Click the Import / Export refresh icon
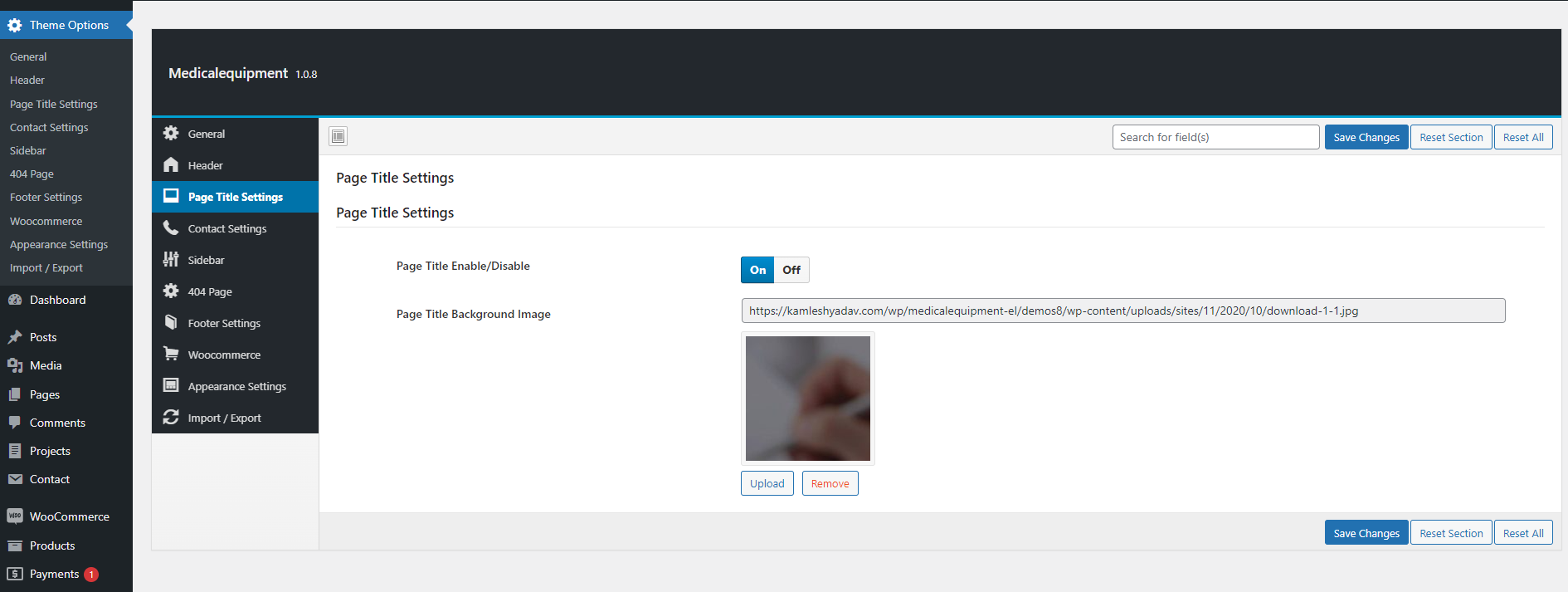This screenshot has height=592, width=1568. tap(171, 418)
